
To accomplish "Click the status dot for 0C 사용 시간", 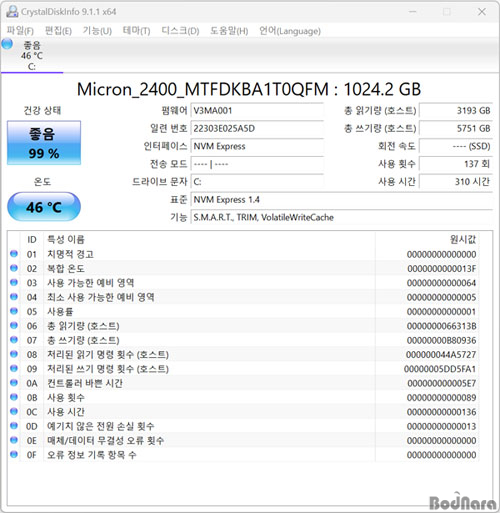I will coord(14,411).
